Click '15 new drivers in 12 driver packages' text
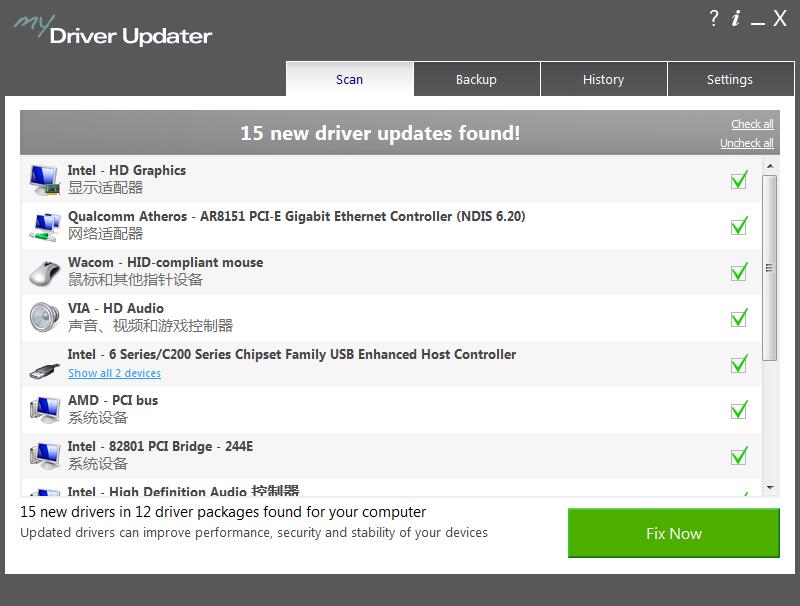The height and width of the screenshot is (606, 800). click(223, 512)
